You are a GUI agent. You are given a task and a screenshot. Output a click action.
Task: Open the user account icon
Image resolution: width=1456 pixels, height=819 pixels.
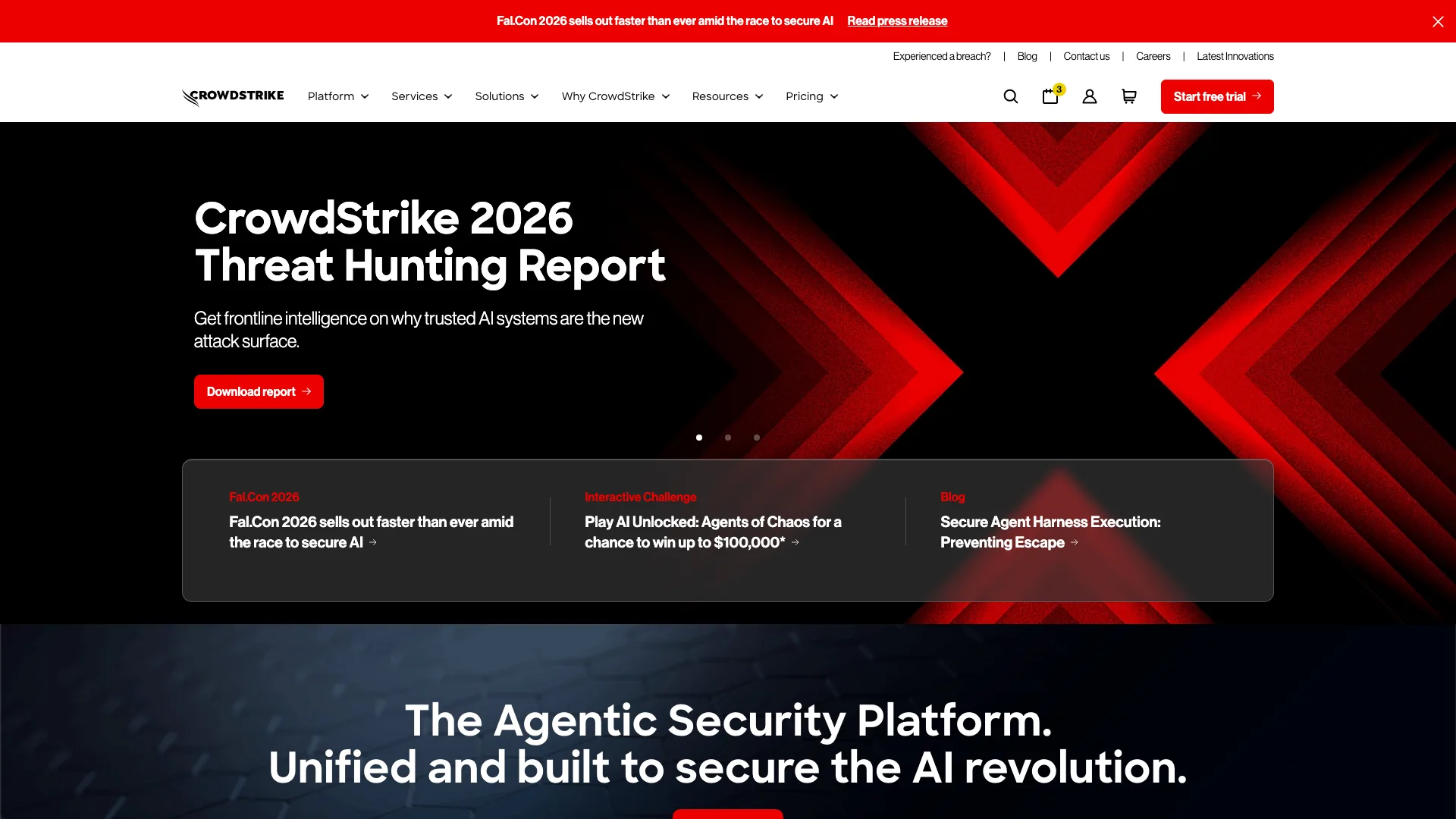coord(1090,96)
